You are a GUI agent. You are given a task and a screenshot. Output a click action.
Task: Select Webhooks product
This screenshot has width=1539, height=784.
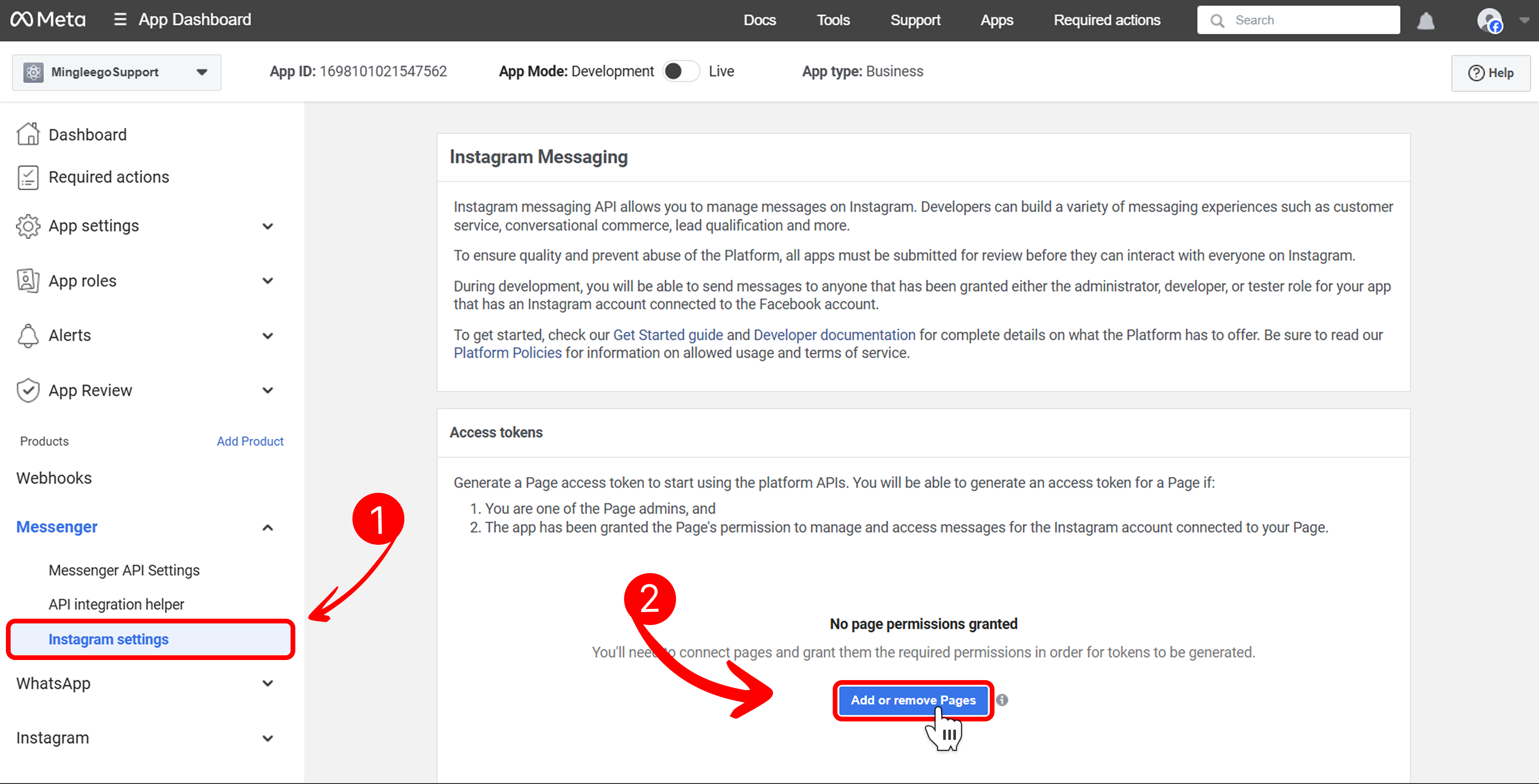pos(54,478)
